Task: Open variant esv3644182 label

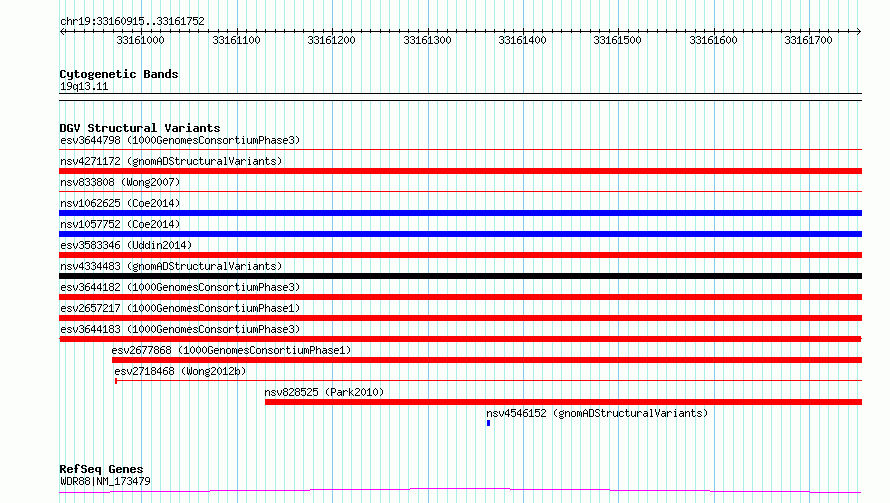Action: (x=180, y=287)
